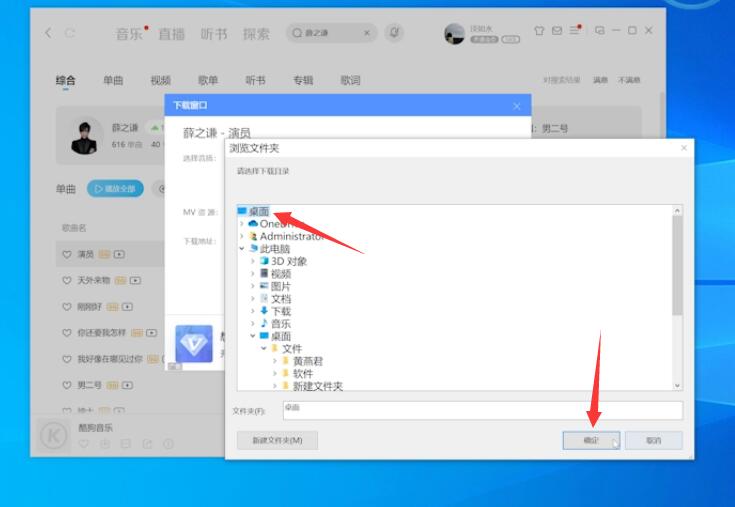Like the current track in player bar
Screen dimensions: 735x507
tap(83, 443)
